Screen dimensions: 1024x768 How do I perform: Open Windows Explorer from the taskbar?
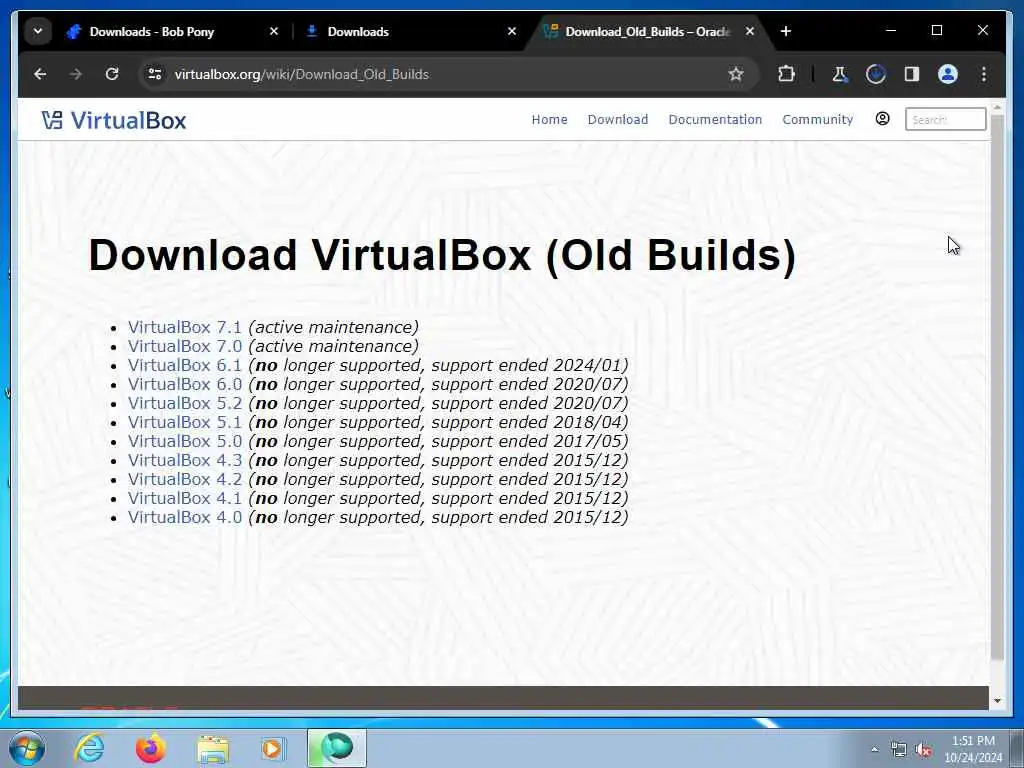213,748
